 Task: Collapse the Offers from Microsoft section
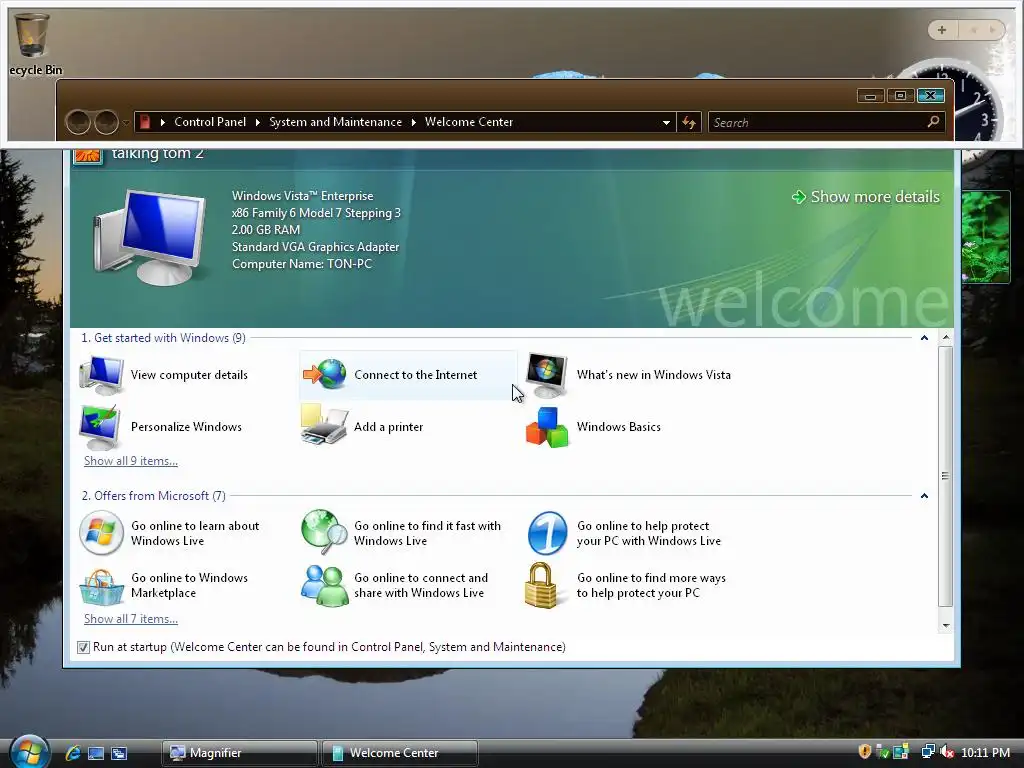924,496
